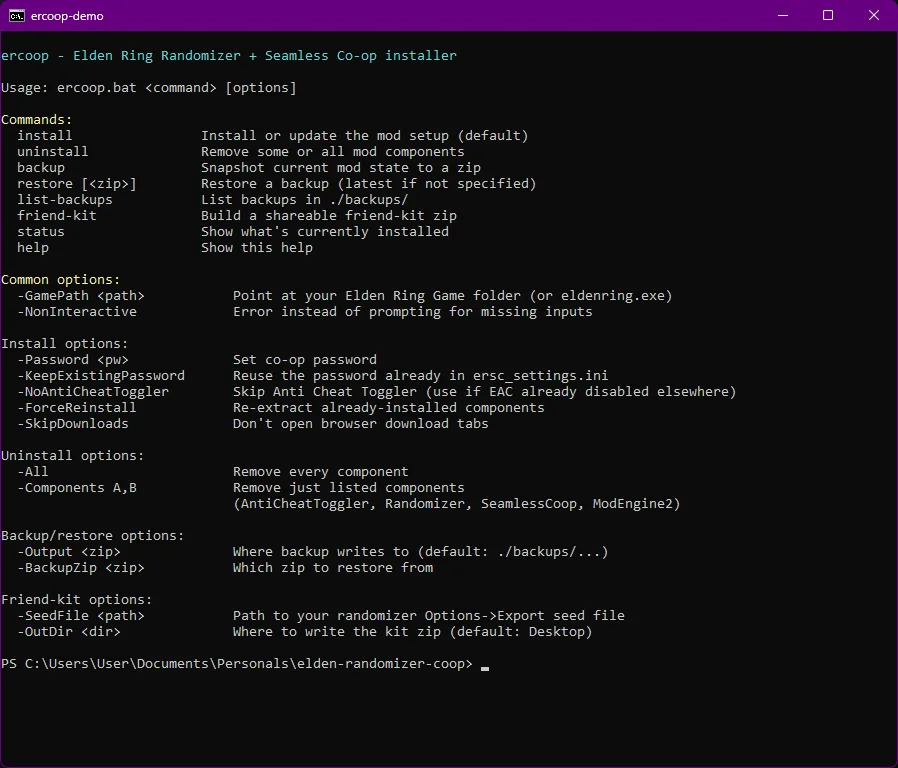Click the 'Common options:' heading

click(61, 280)
